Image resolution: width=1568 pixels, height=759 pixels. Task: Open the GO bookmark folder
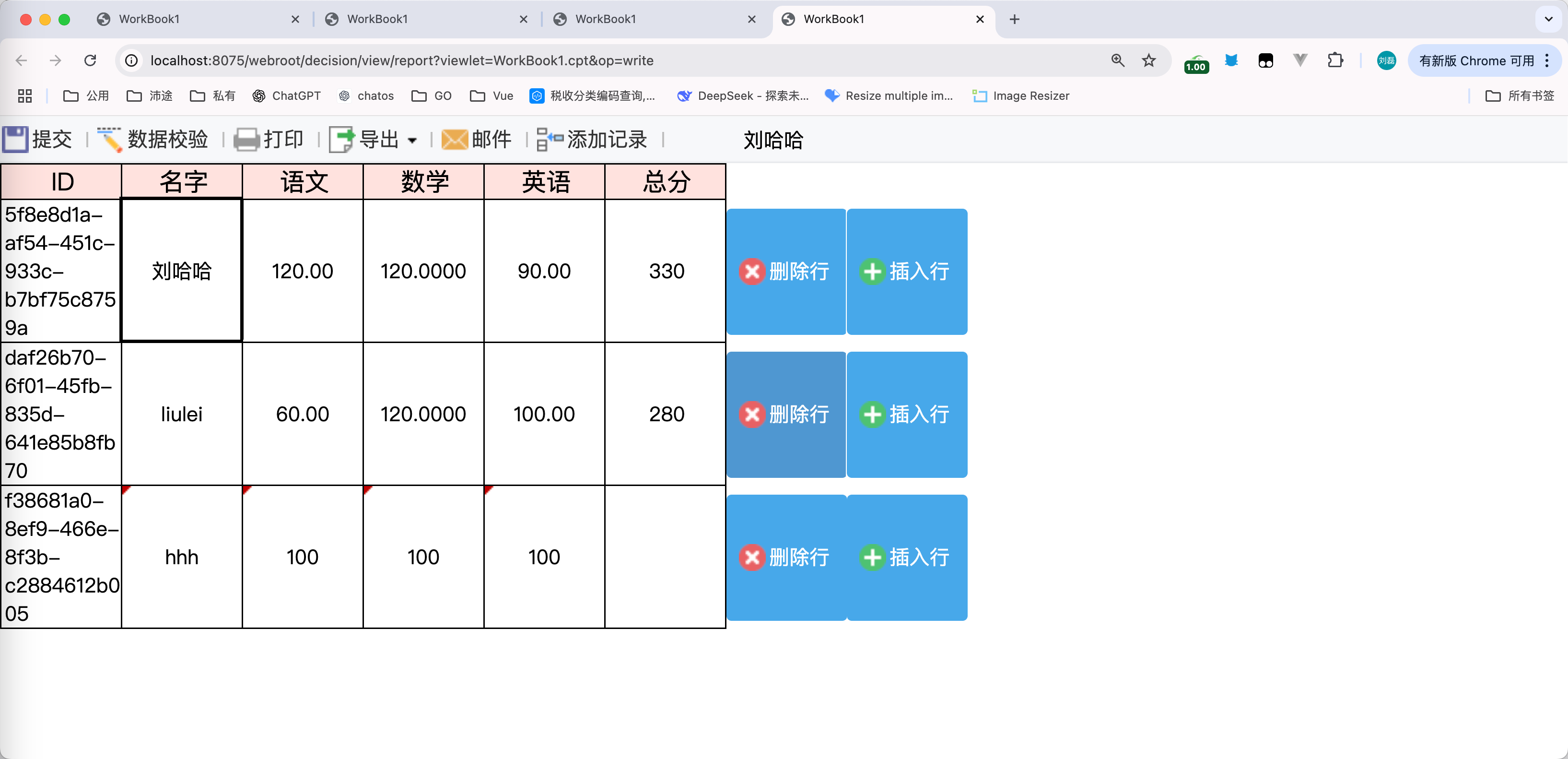click(x=431, y=95)
